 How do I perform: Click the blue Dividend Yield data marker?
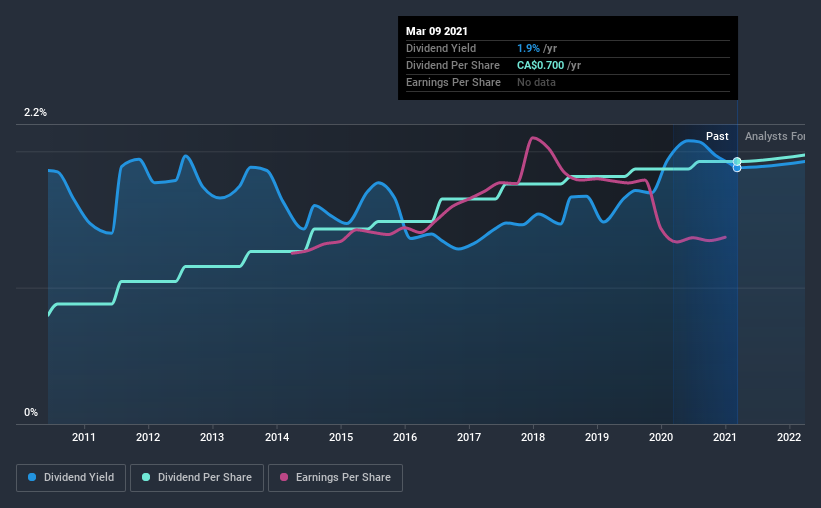(x=737, y=168)
